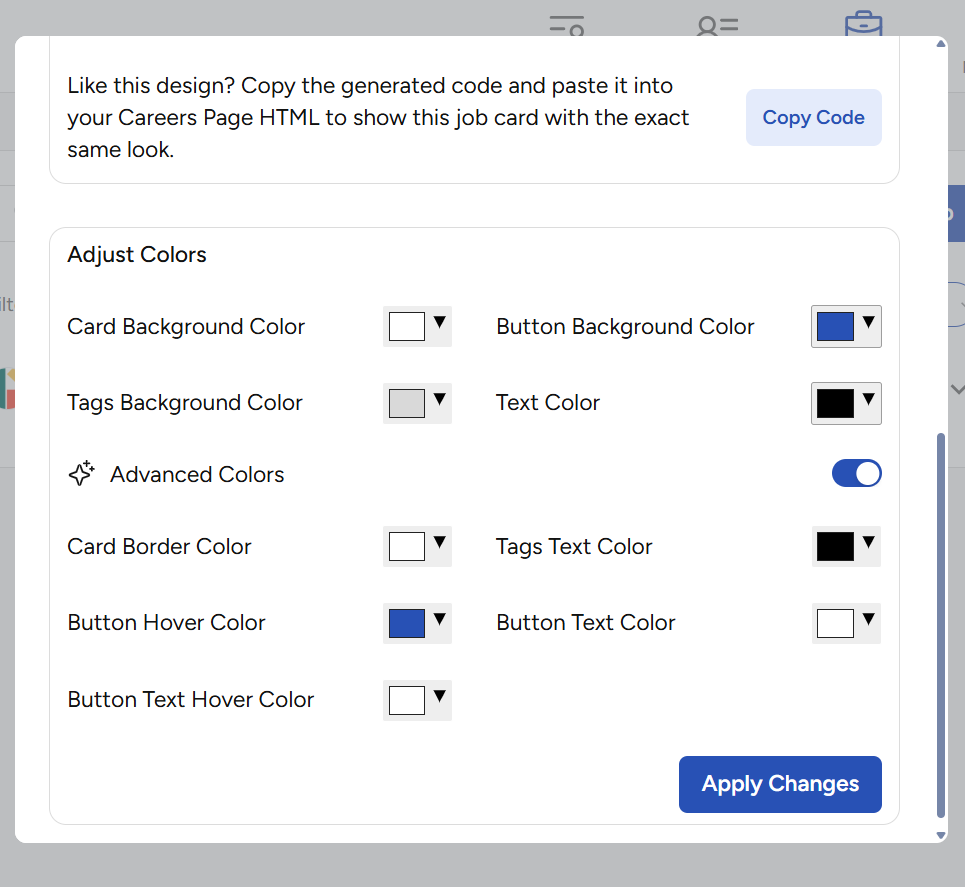Click the scrollbar up arrow in the dialog
The height and width of the screenshot is (887, 965).
(x=940, y=44)
